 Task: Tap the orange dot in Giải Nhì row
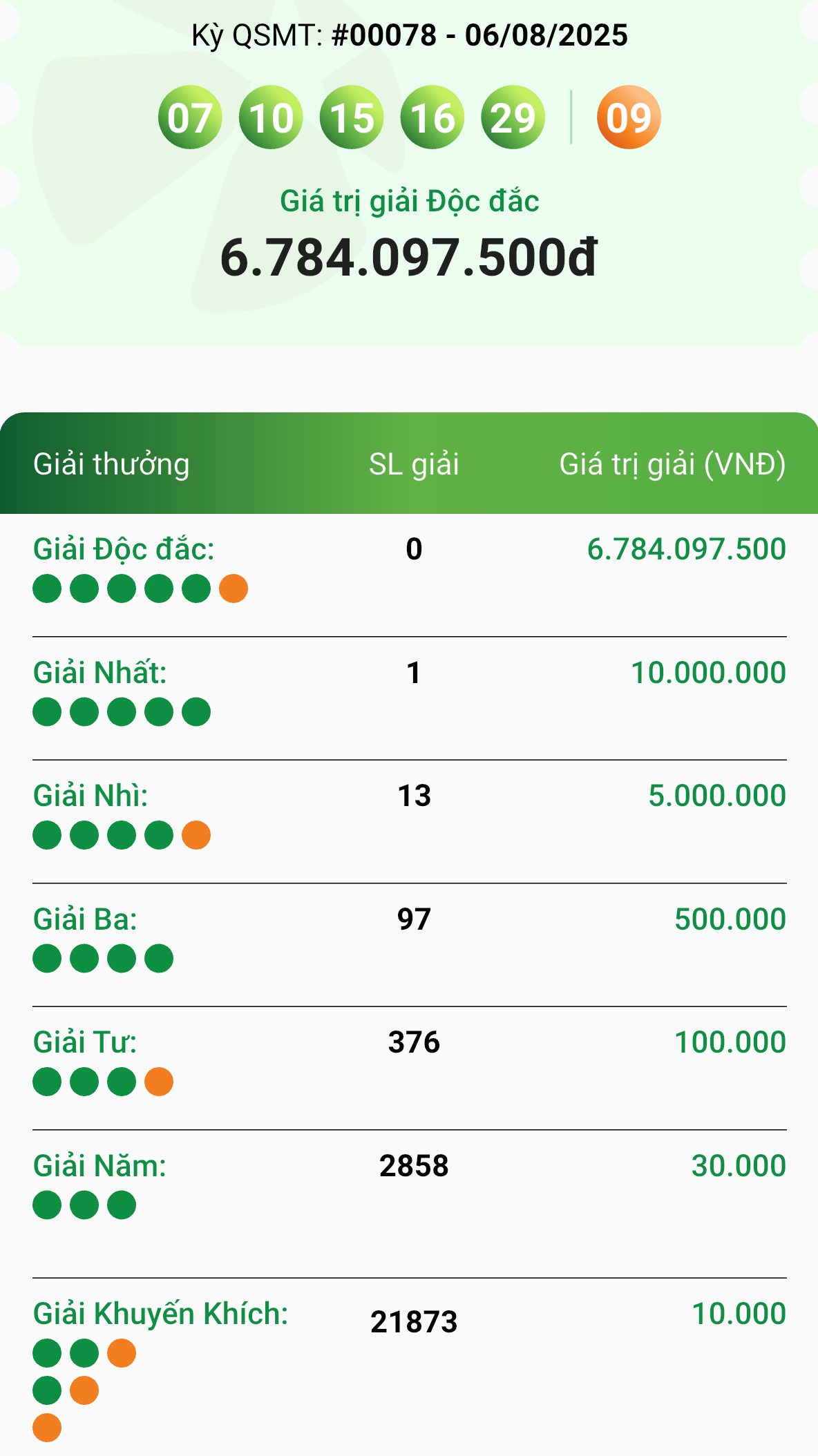(x=196, y=835)
